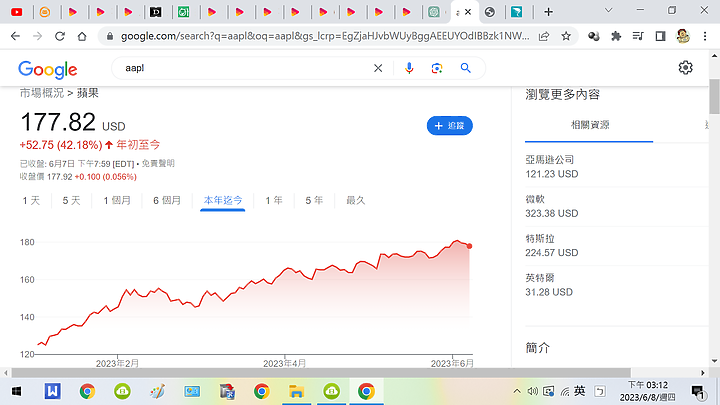Open Google settings gear icon

(686, 68)
